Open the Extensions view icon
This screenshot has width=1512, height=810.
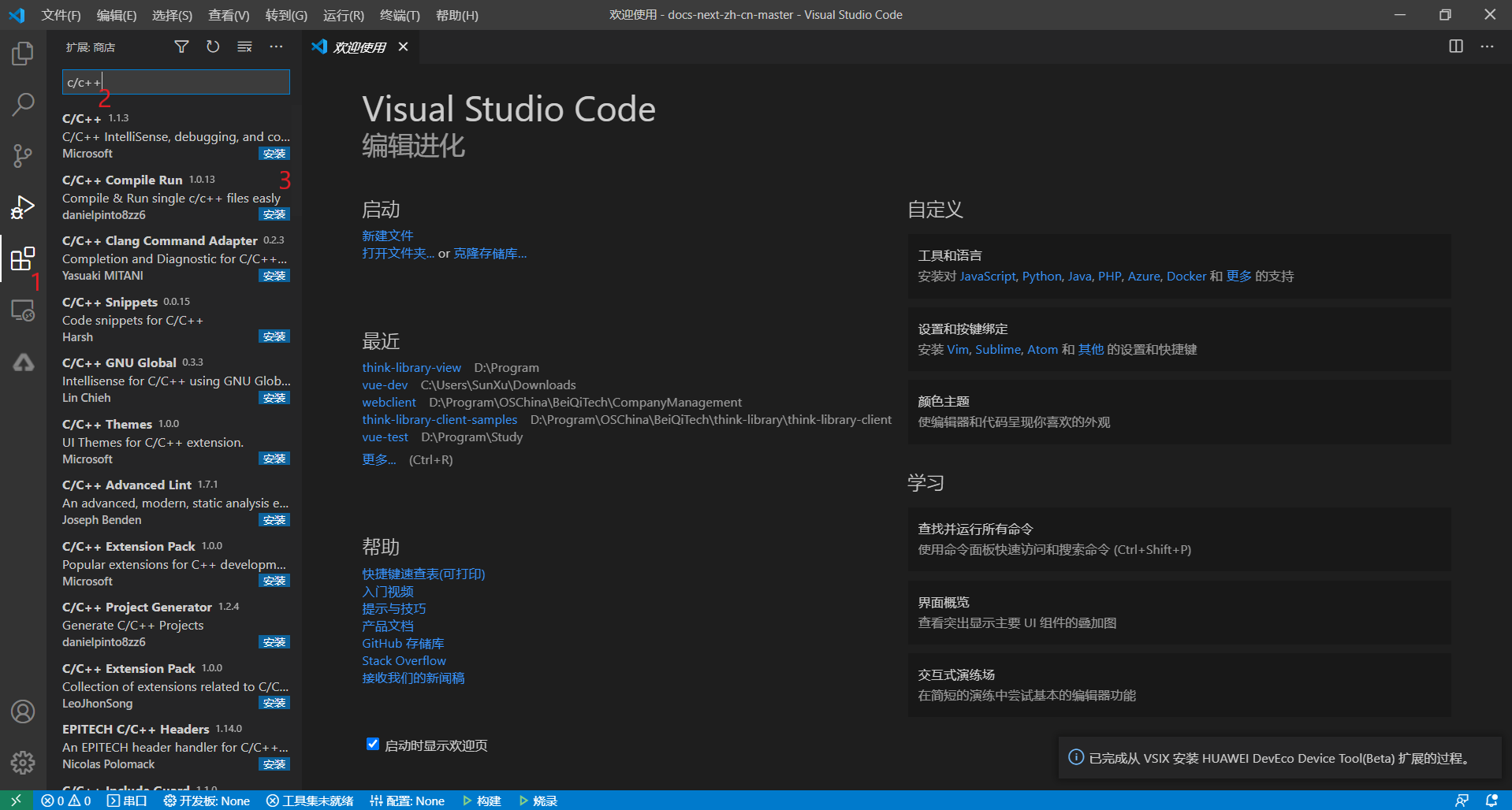point(23,258)
